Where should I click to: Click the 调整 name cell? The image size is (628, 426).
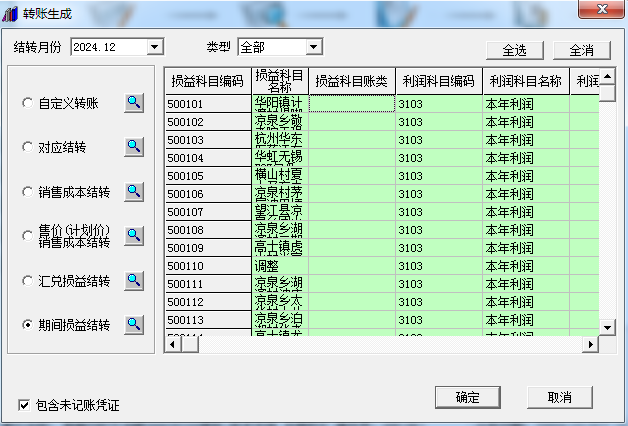pyautogui.click(x=280, y=266)
